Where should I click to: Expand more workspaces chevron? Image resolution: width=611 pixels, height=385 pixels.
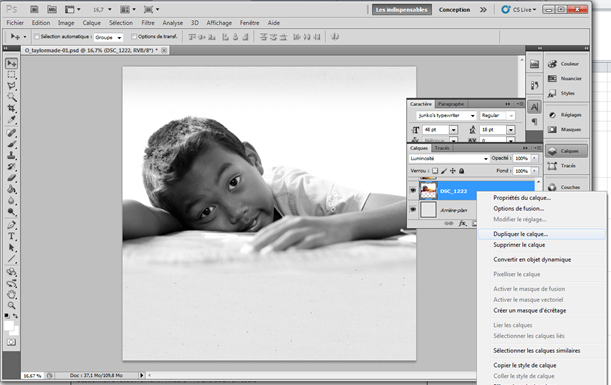483,10
